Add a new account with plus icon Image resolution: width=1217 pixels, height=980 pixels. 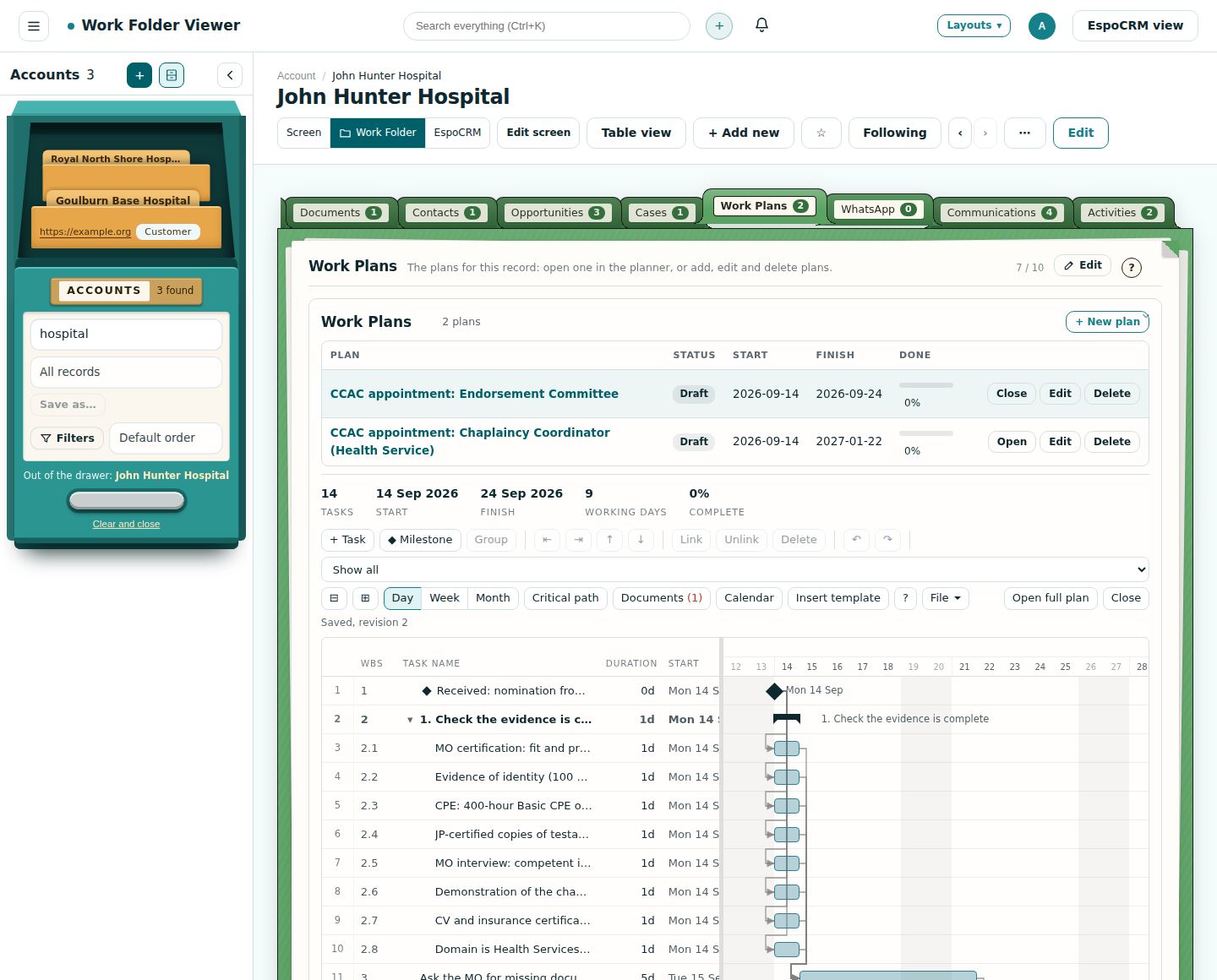[139, 75]
